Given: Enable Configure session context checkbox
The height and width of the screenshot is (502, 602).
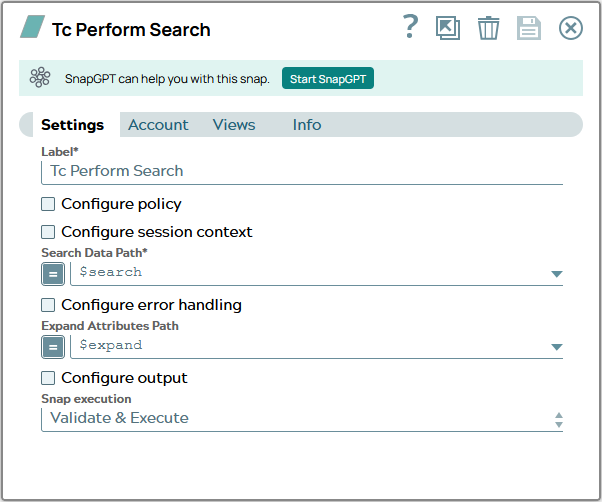Looking at the screenshot, I should pyautogui.click(x=48, y=232).
